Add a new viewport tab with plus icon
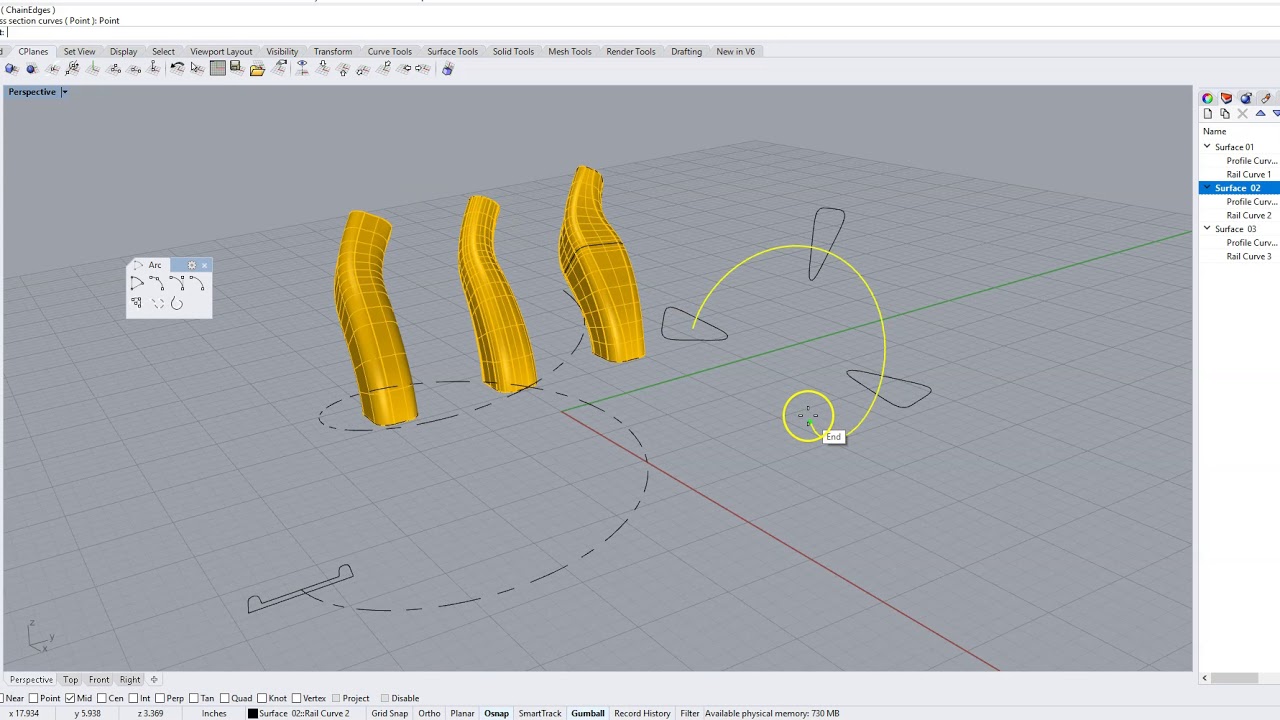 point(154,680)
